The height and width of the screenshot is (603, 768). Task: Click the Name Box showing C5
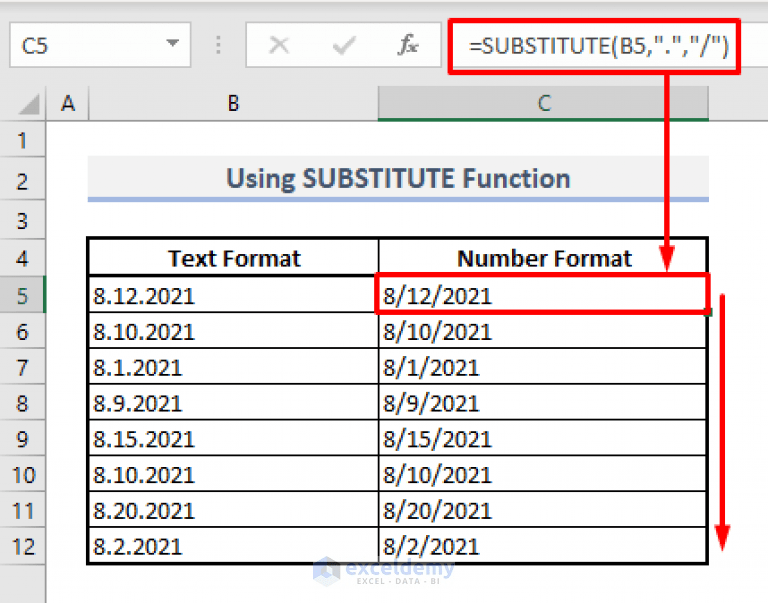[x=100, y=45]
